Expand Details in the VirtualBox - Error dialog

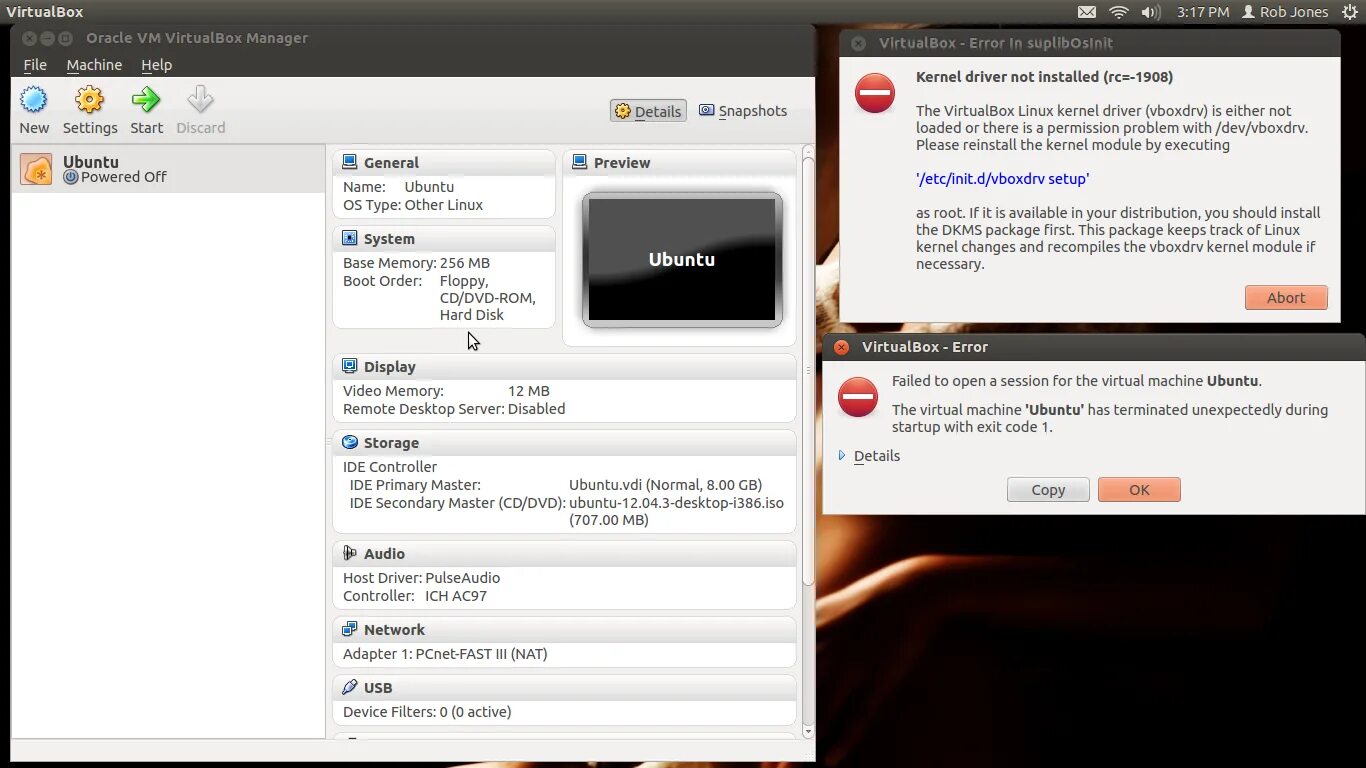coord(870,456)
